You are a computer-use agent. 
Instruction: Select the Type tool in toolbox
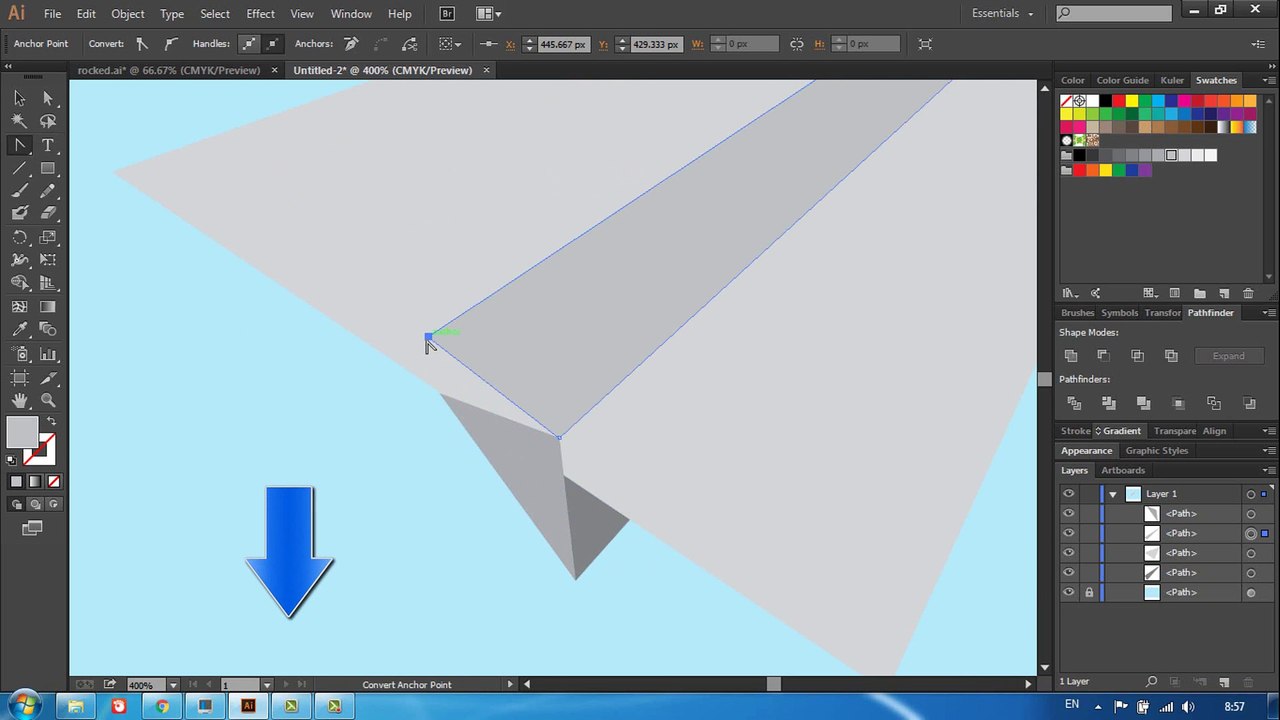(x=47, y=145)
